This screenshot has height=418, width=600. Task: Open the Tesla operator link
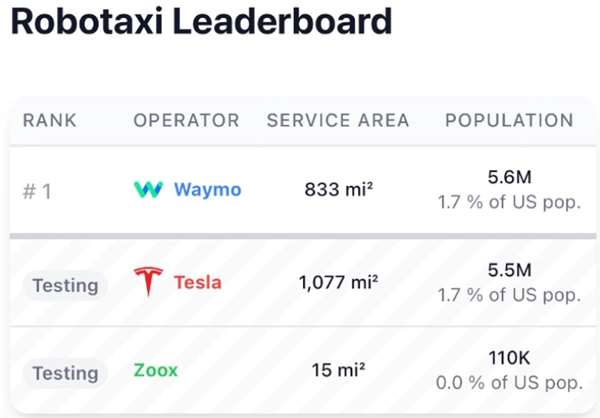(198, 282)
